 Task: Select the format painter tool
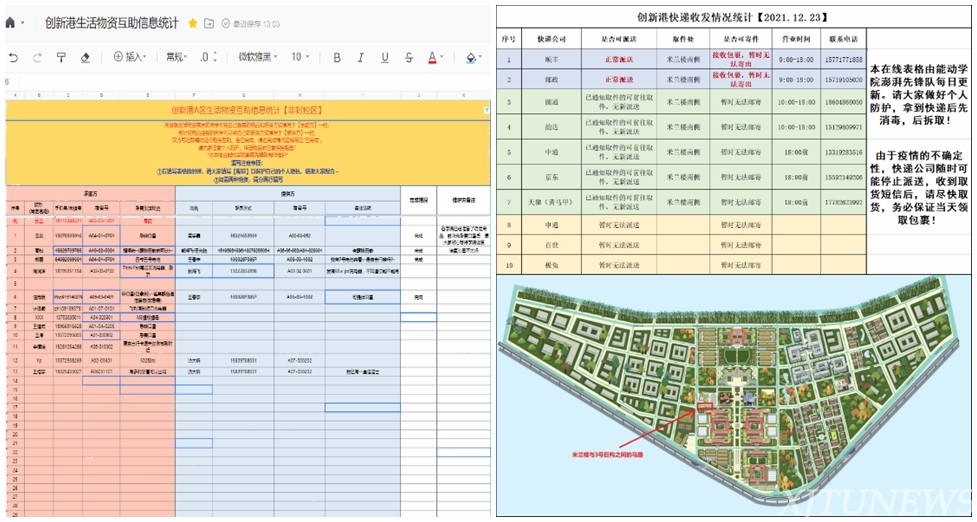(x=61, y=57)
